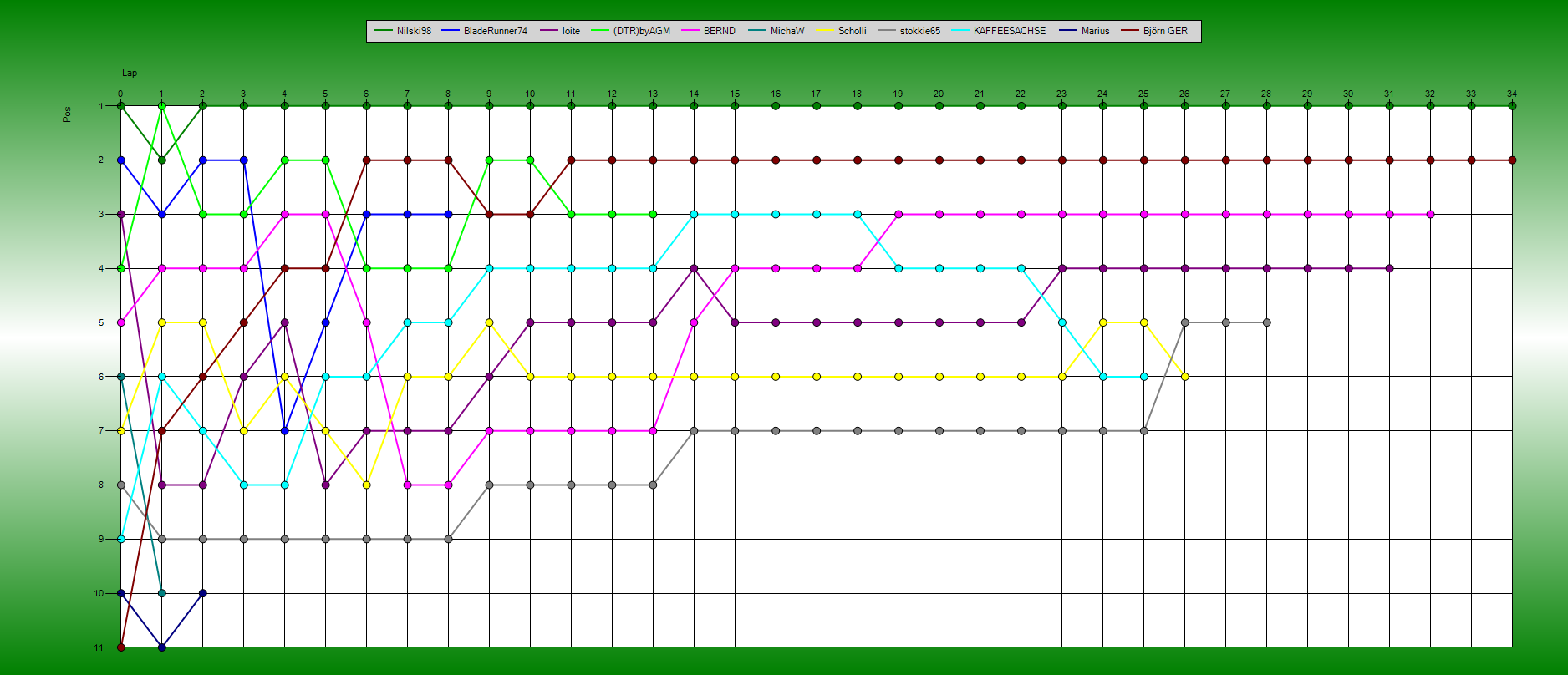Click the KAFFEESACHSE legend entry
Image resolution: width=1568 pixels, height=675 pixels.
tap(1009, 31)
